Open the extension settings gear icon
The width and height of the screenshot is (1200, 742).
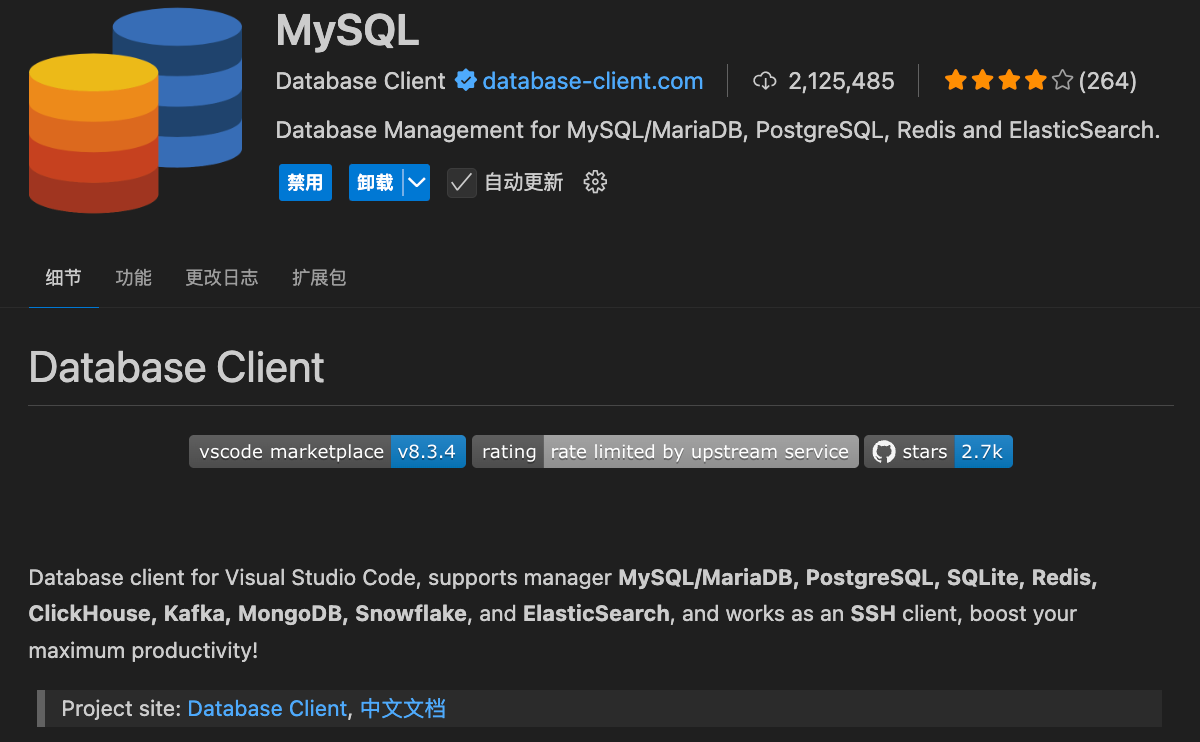tap(595, 182)
